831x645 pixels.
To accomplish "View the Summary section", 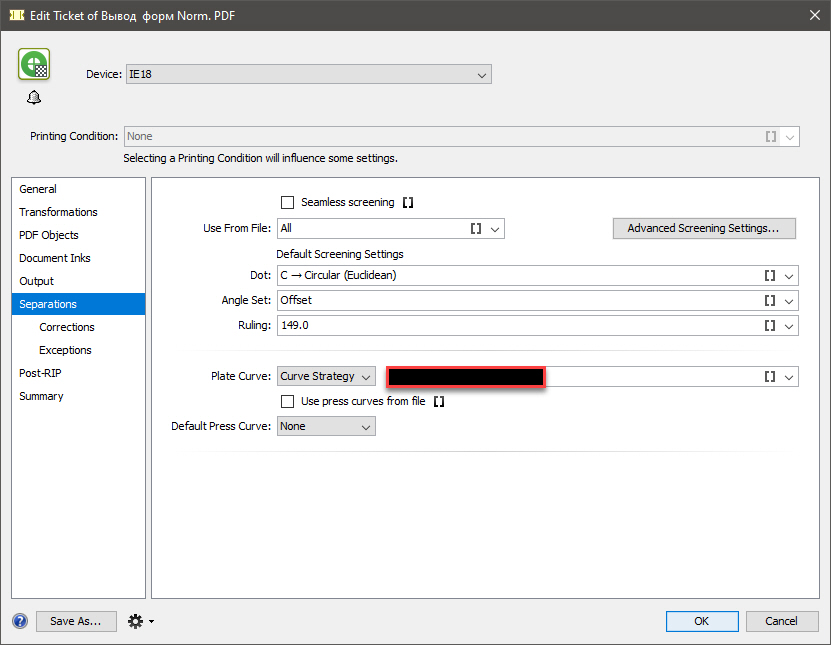I will coord(78,396).
